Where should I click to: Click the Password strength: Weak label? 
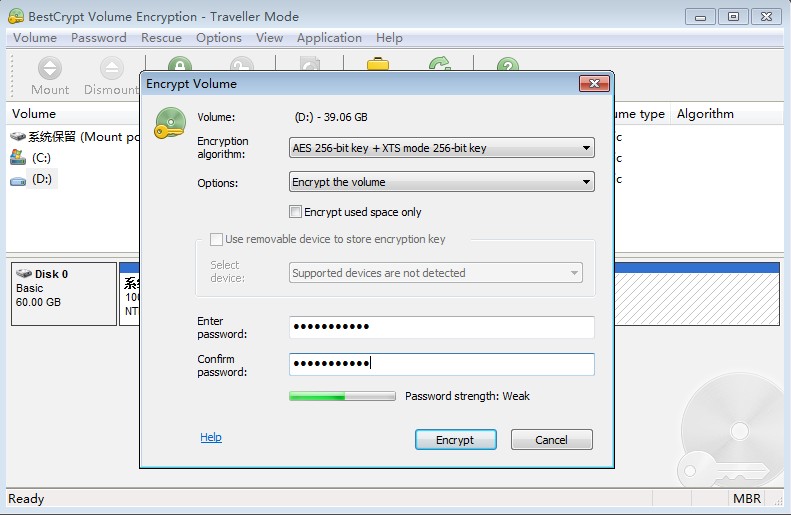(x=467, y=396)
